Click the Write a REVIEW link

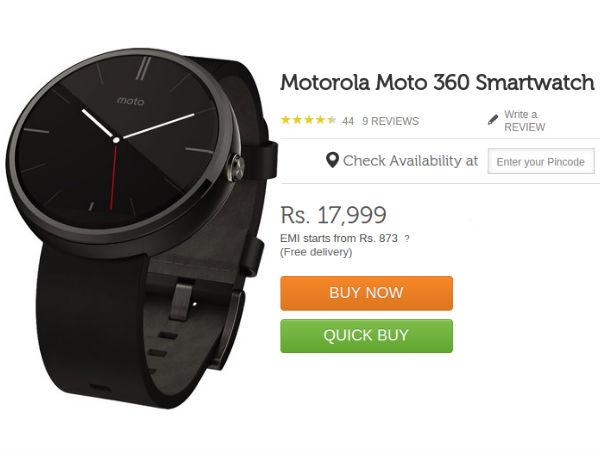pyautogui.click(x=524, y=121)
